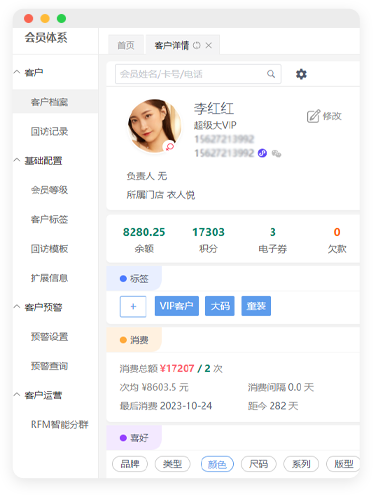373x495 pixels.
Task: Click the 次均 ¥8603.5 元 text
Action: tap(154, 387)
